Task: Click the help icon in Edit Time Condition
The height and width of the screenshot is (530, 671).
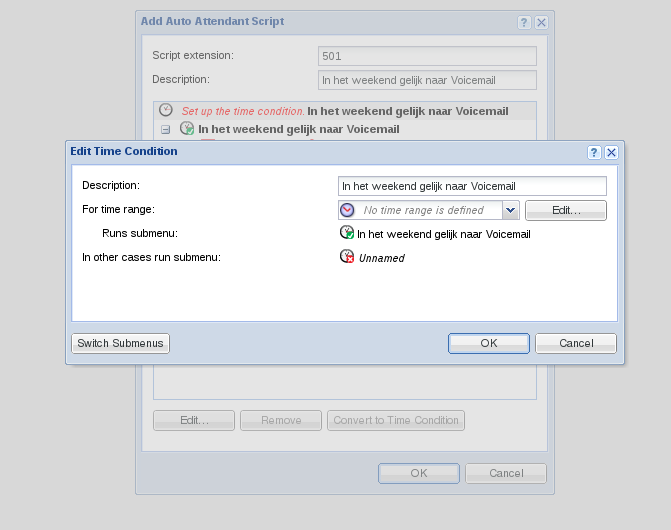Action: (x=594, y=152)
